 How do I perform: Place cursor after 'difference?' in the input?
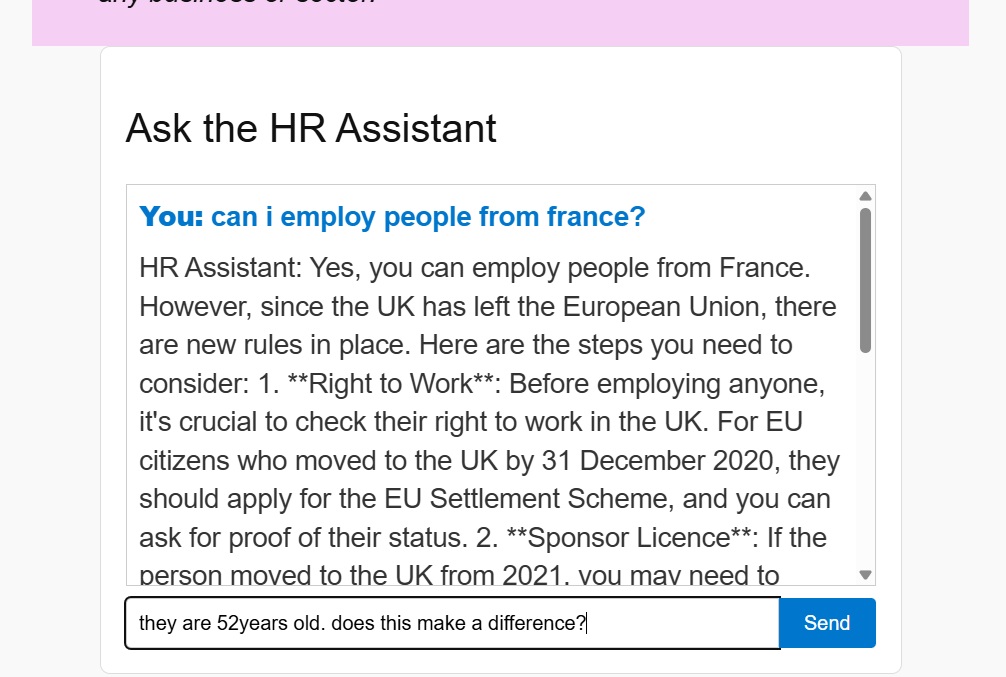coord(588,623)
